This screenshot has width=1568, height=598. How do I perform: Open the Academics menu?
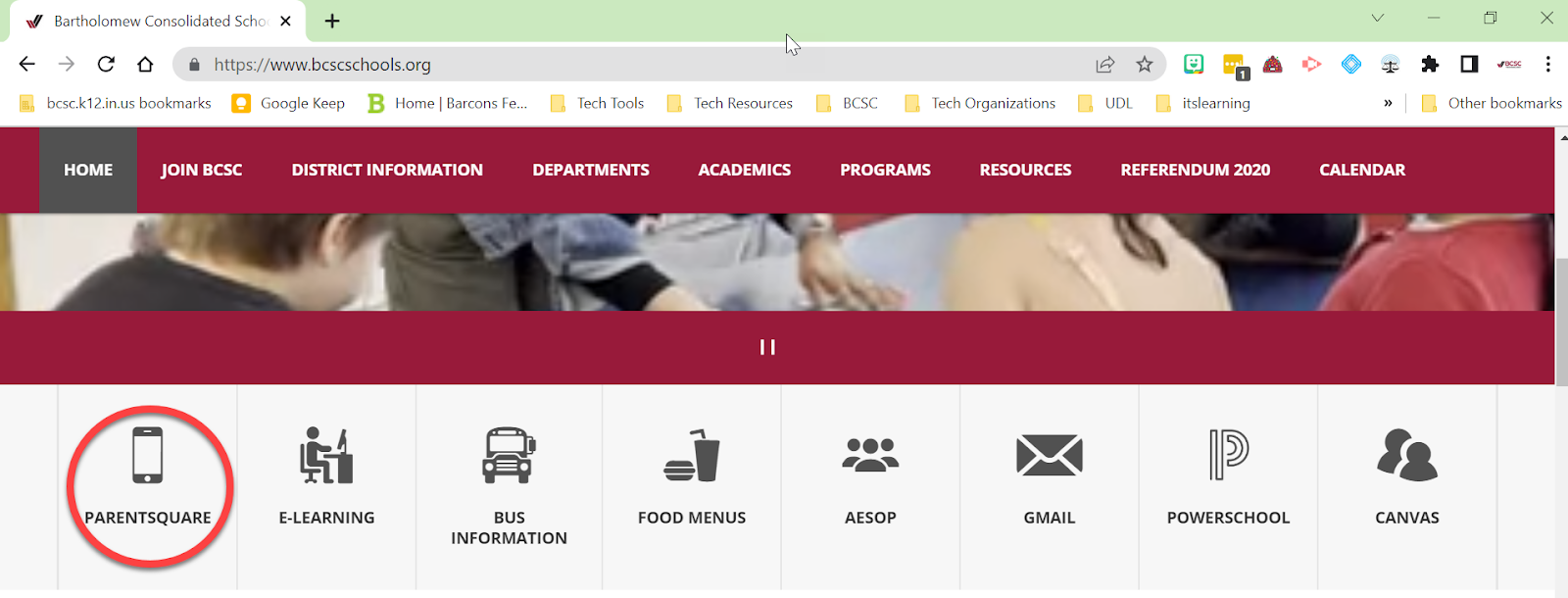point(745,170)
